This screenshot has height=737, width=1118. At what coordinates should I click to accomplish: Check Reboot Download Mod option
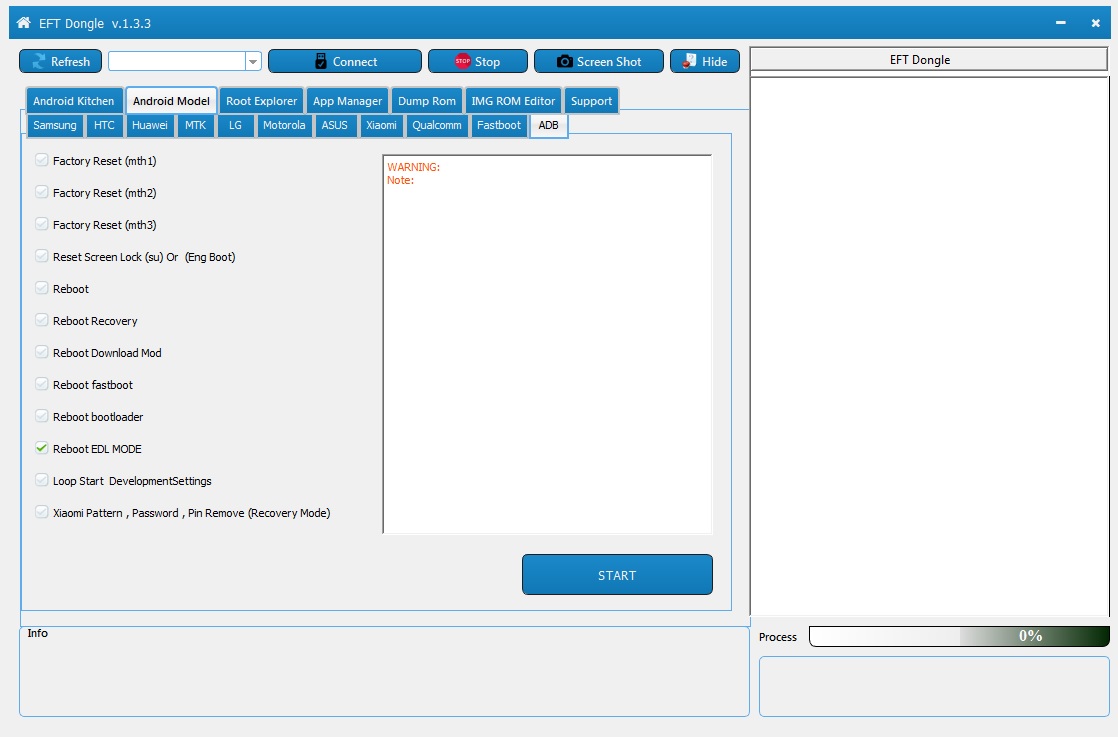pos(42,353)
